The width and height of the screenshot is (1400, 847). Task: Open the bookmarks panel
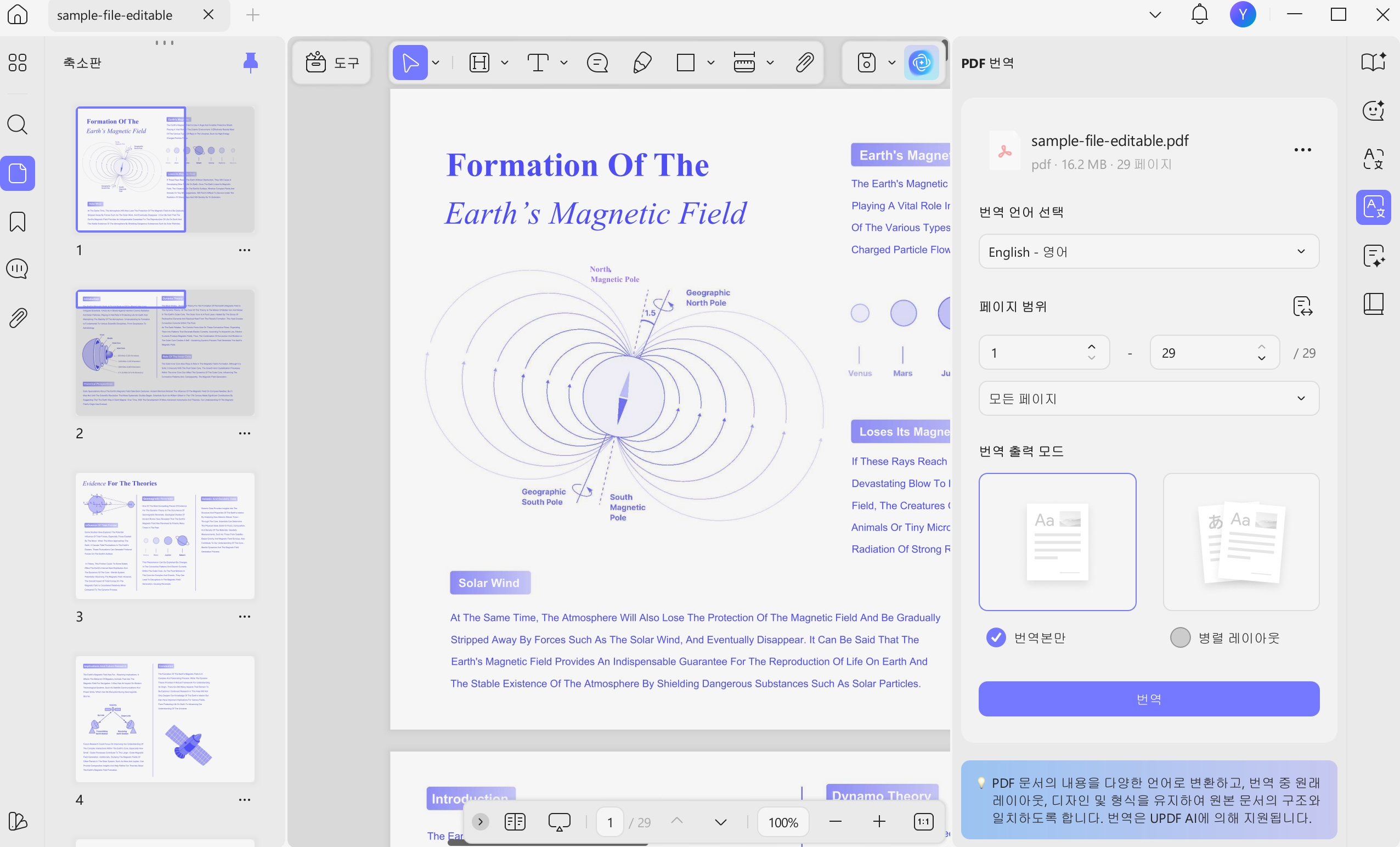click(18, 222)
